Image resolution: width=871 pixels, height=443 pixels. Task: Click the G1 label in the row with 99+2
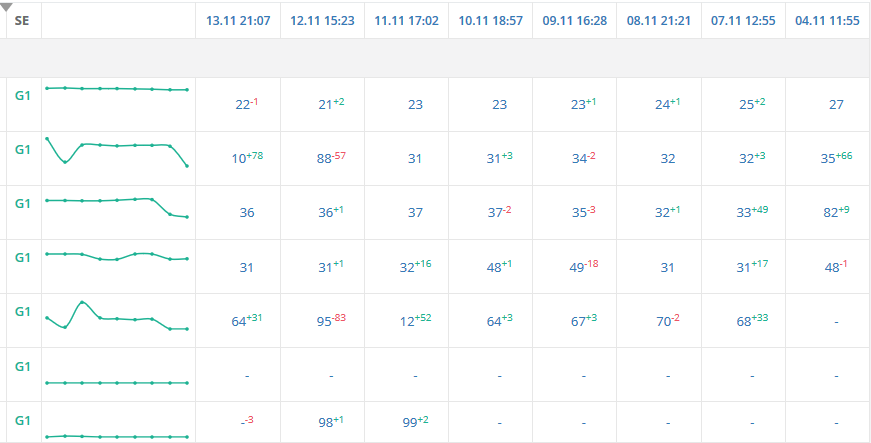(22, 420)
